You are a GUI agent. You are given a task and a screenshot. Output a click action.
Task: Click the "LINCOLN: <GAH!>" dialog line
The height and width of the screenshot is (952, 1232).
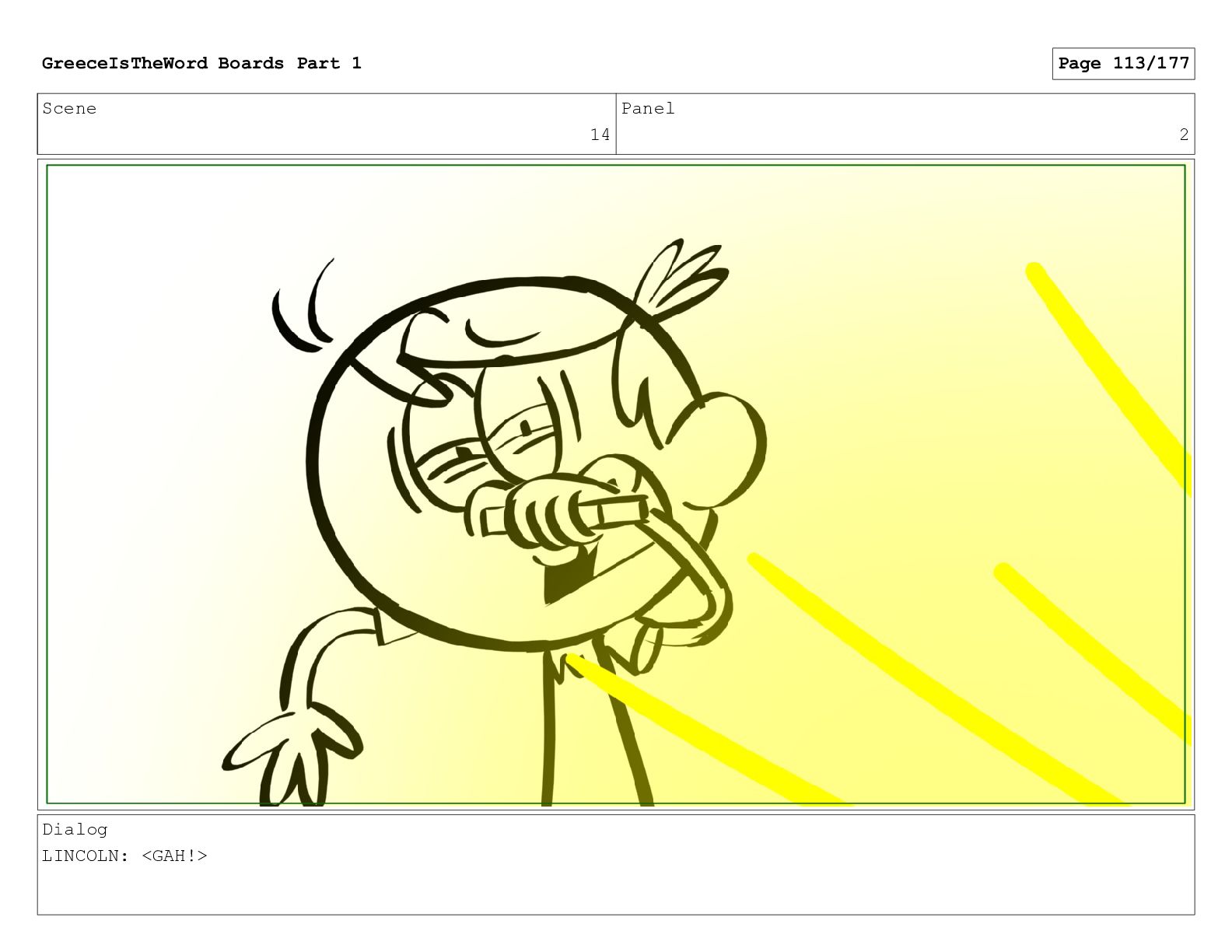124,856
